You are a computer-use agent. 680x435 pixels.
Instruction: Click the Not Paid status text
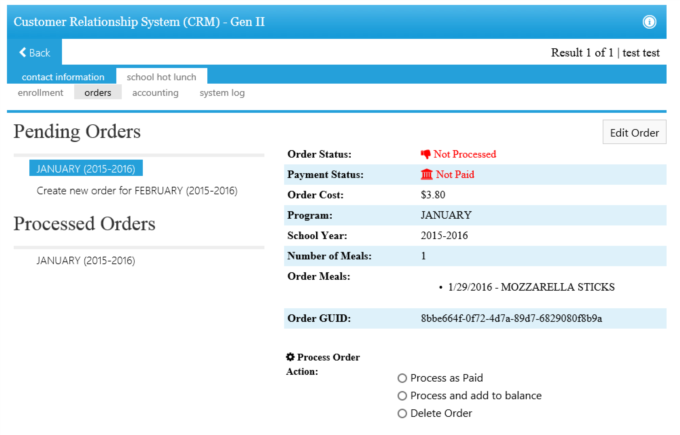[455, 174]
